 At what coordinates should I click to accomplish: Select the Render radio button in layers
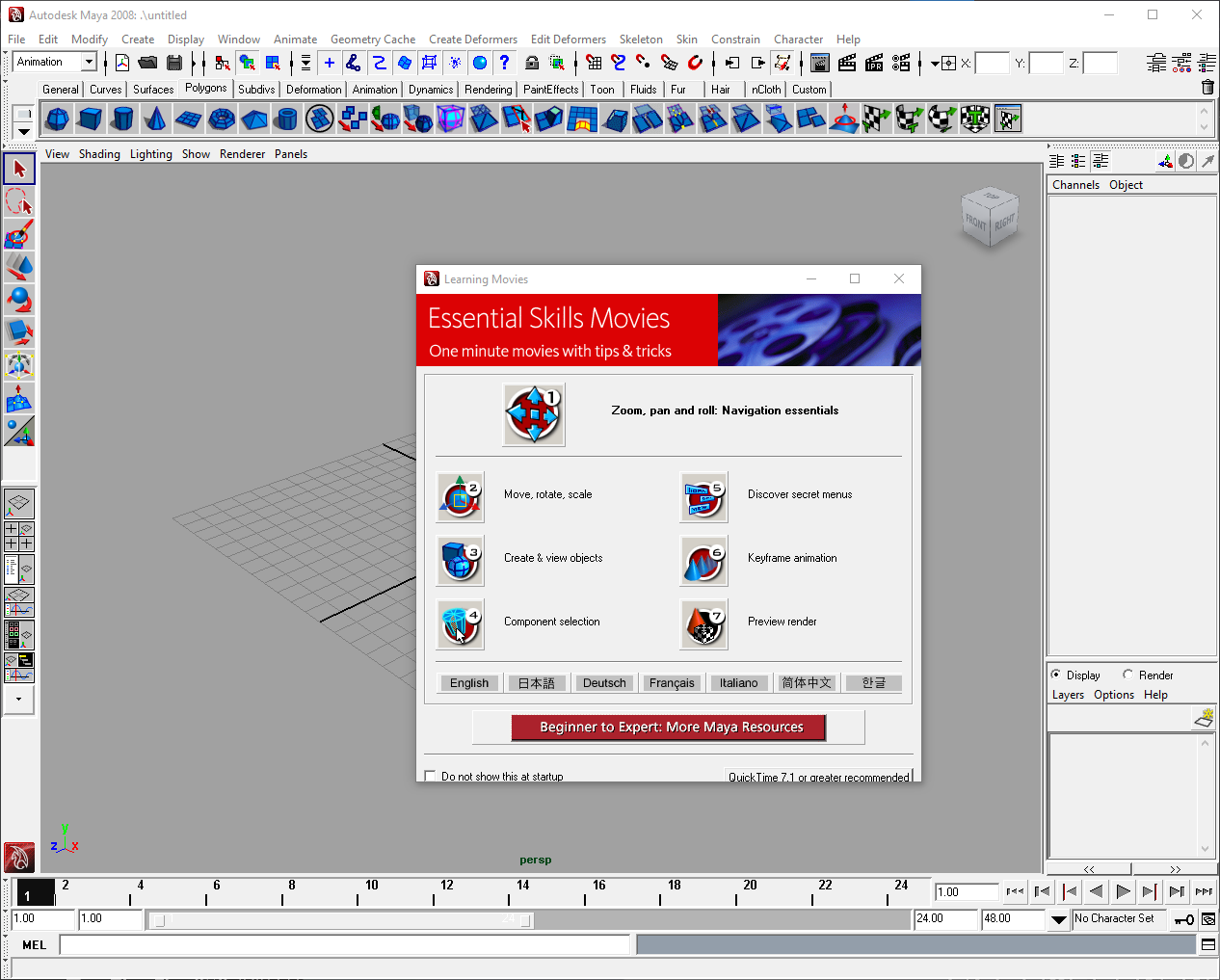[x=1127, y=675]
